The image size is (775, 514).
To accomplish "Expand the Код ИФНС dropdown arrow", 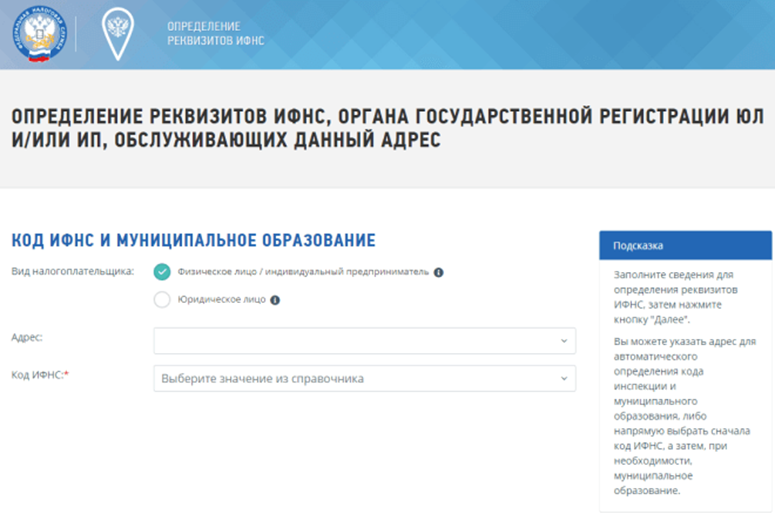I will point(564,379).
